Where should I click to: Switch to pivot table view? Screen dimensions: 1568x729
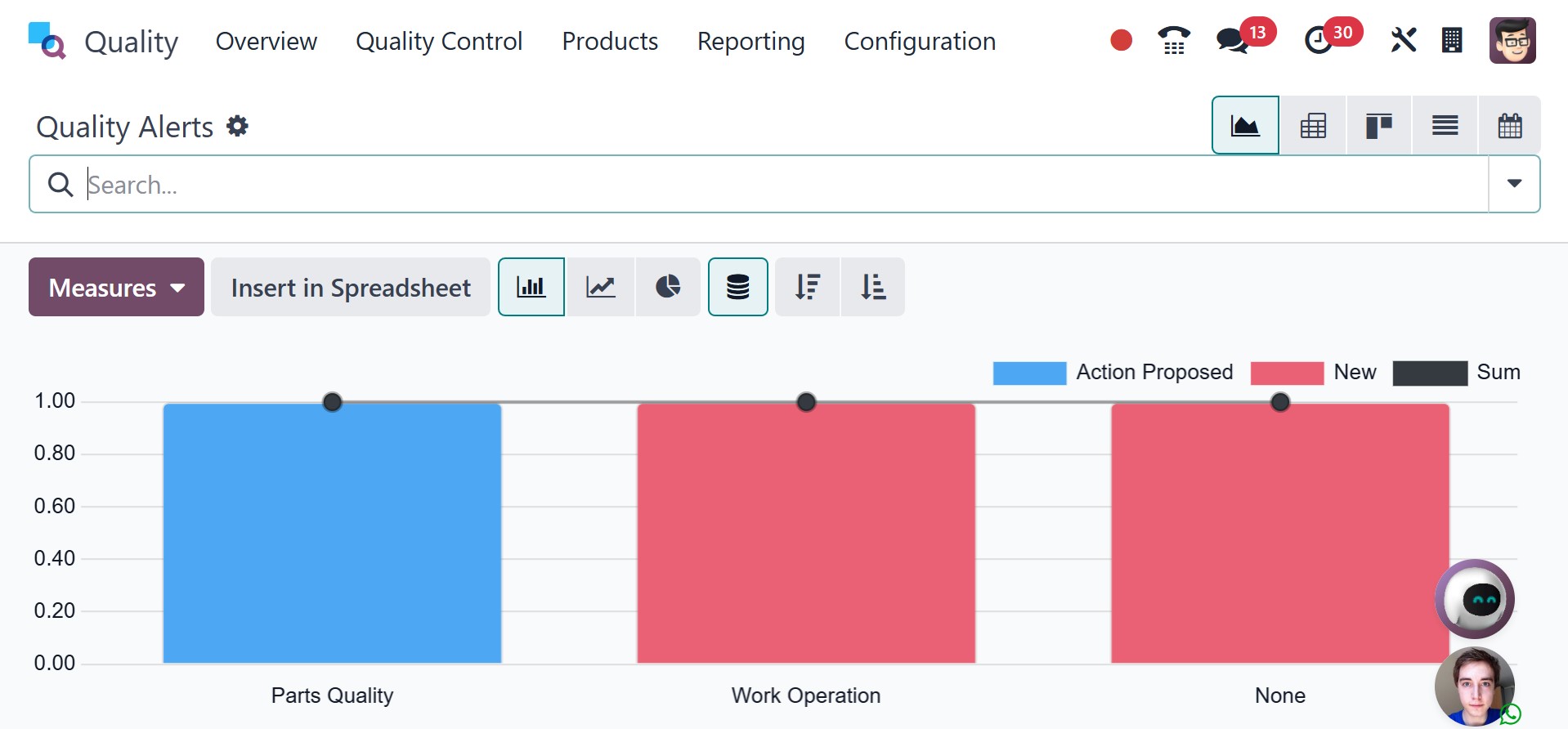point(1313,126)
